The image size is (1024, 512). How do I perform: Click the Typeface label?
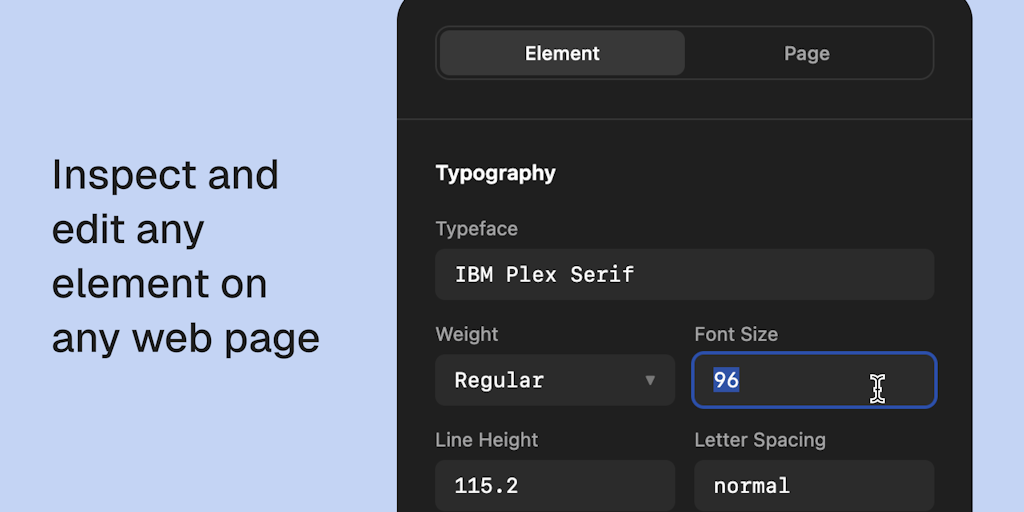[477, 229]
